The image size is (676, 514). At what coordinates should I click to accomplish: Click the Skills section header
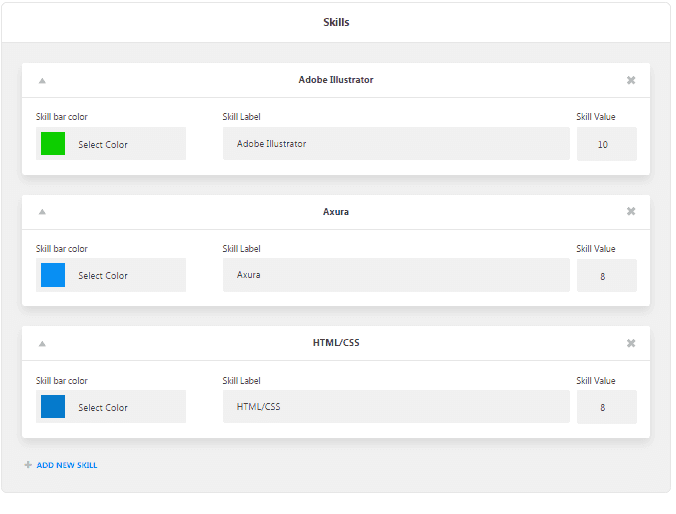(x=336, y=22)
